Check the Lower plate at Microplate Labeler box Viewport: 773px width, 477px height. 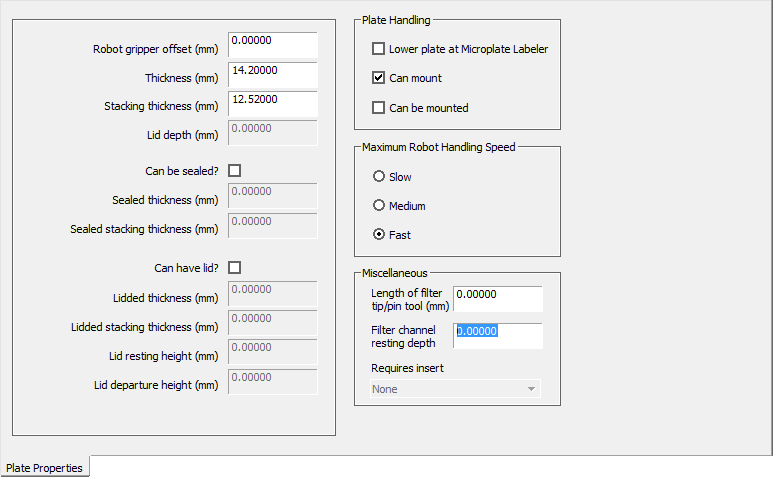378,49
